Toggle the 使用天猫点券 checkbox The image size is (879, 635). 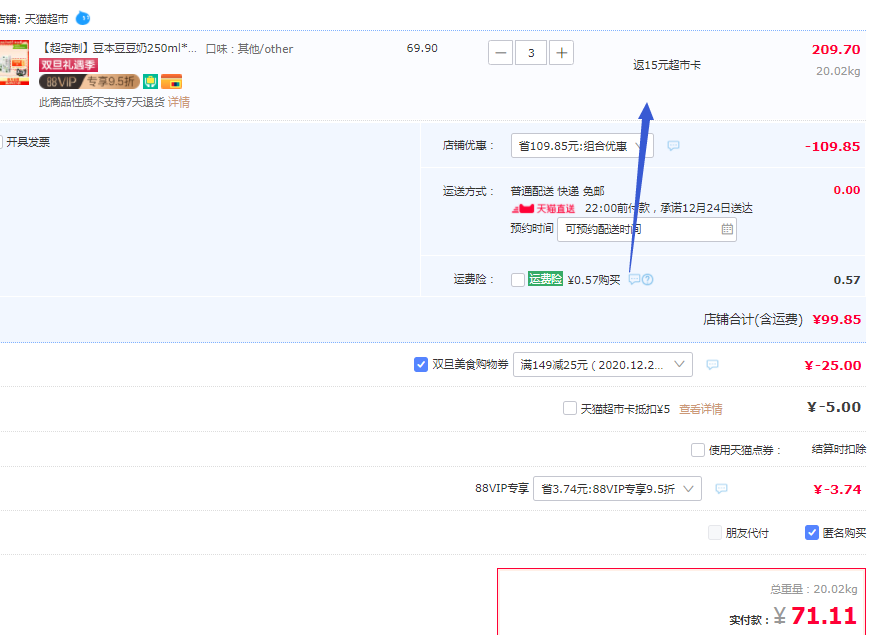[698, 449]
